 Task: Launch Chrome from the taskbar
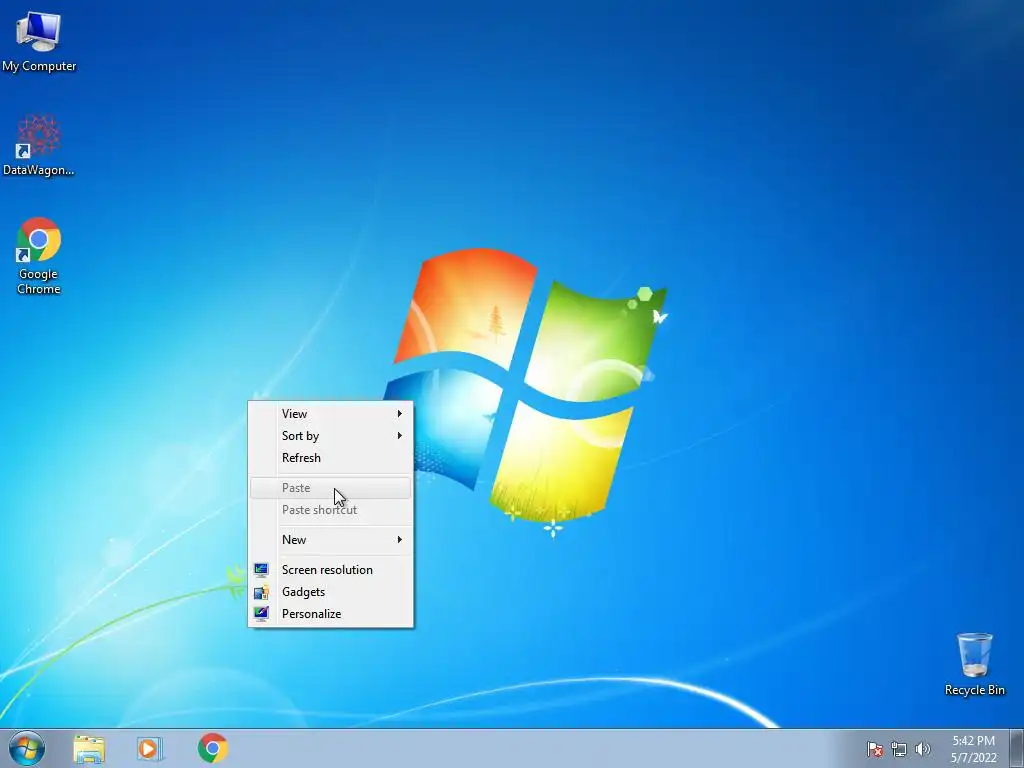pos(213,748)
